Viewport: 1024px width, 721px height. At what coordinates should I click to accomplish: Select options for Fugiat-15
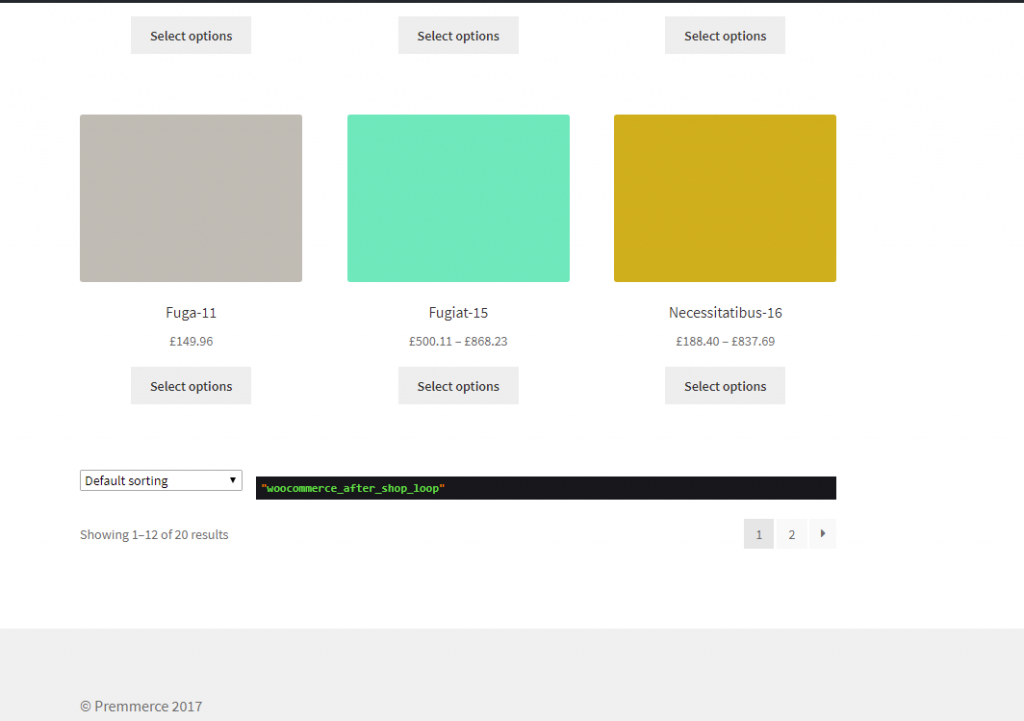coord(458,385)
